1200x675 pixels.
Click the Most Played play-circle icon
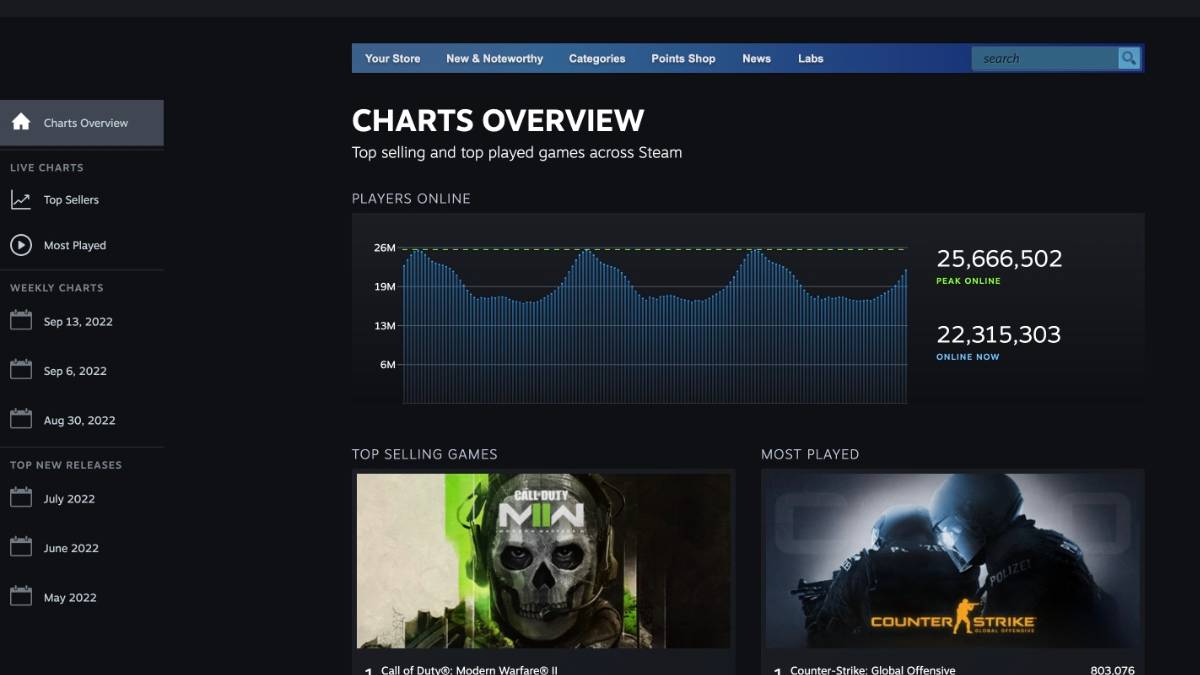(x=21, y=245)
